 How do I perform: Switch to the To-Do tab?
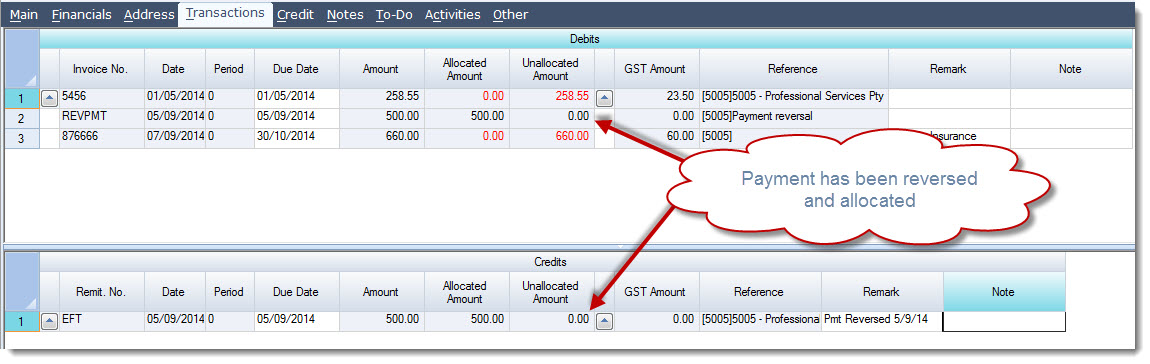[x=394, y=15]
